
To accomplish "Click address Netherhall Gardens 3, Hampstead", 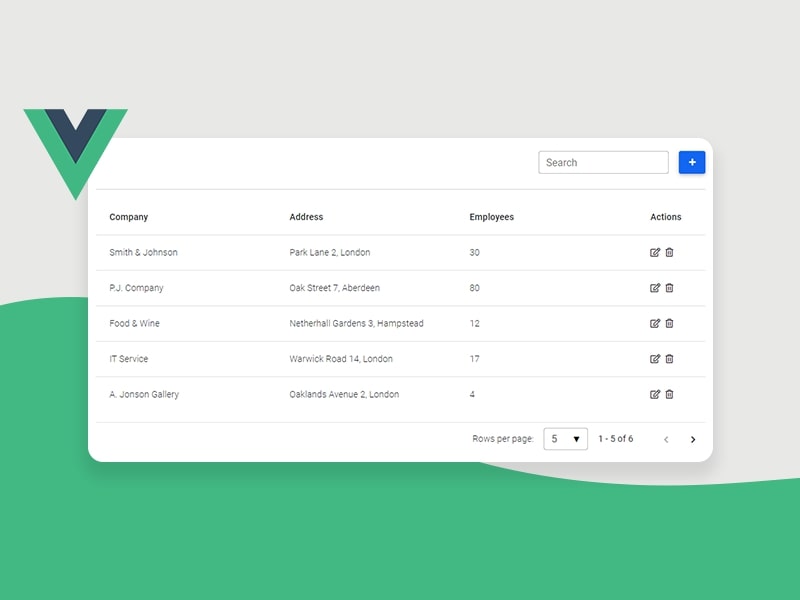I will pos(356,323).
